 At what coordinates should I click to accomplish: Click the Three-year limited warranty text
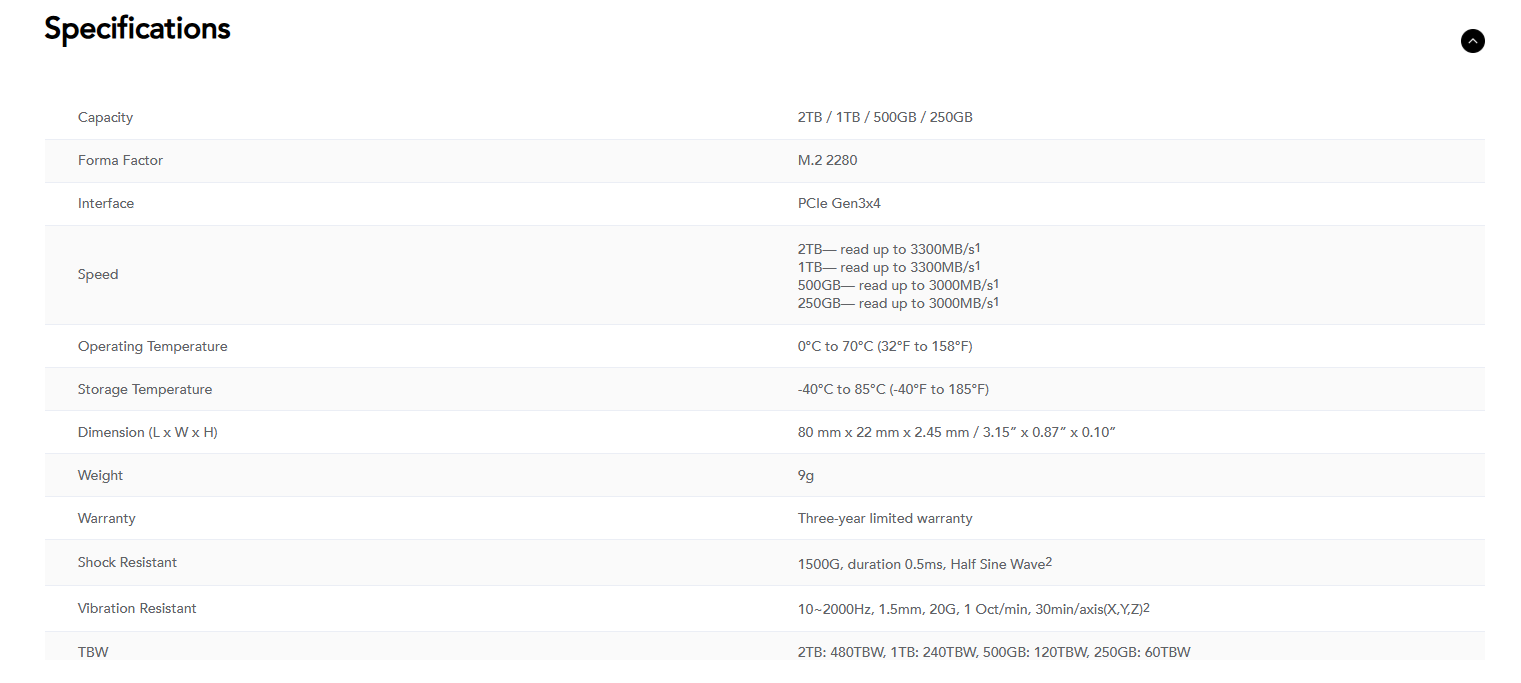pyautogui.click(x=884, y=518)
